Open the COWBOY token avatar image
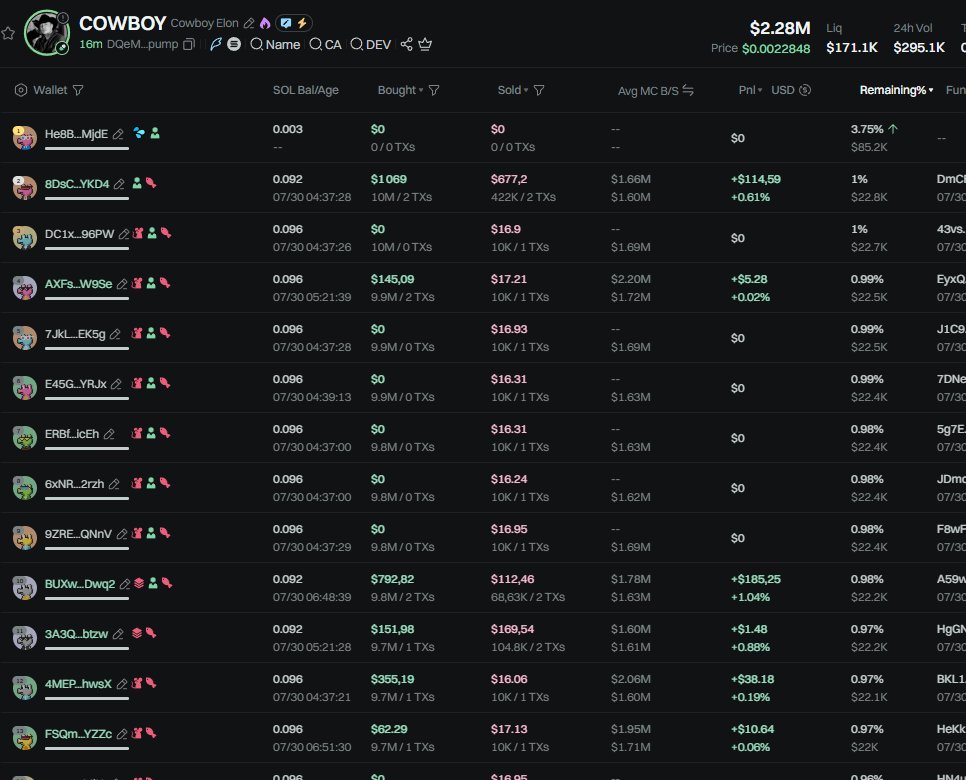The height and width of the screenshot is (780, 966). 47,33
